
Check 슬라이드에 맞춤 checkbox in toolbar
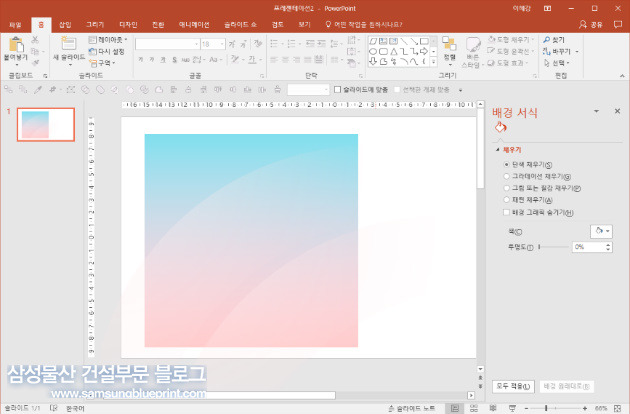338,90
